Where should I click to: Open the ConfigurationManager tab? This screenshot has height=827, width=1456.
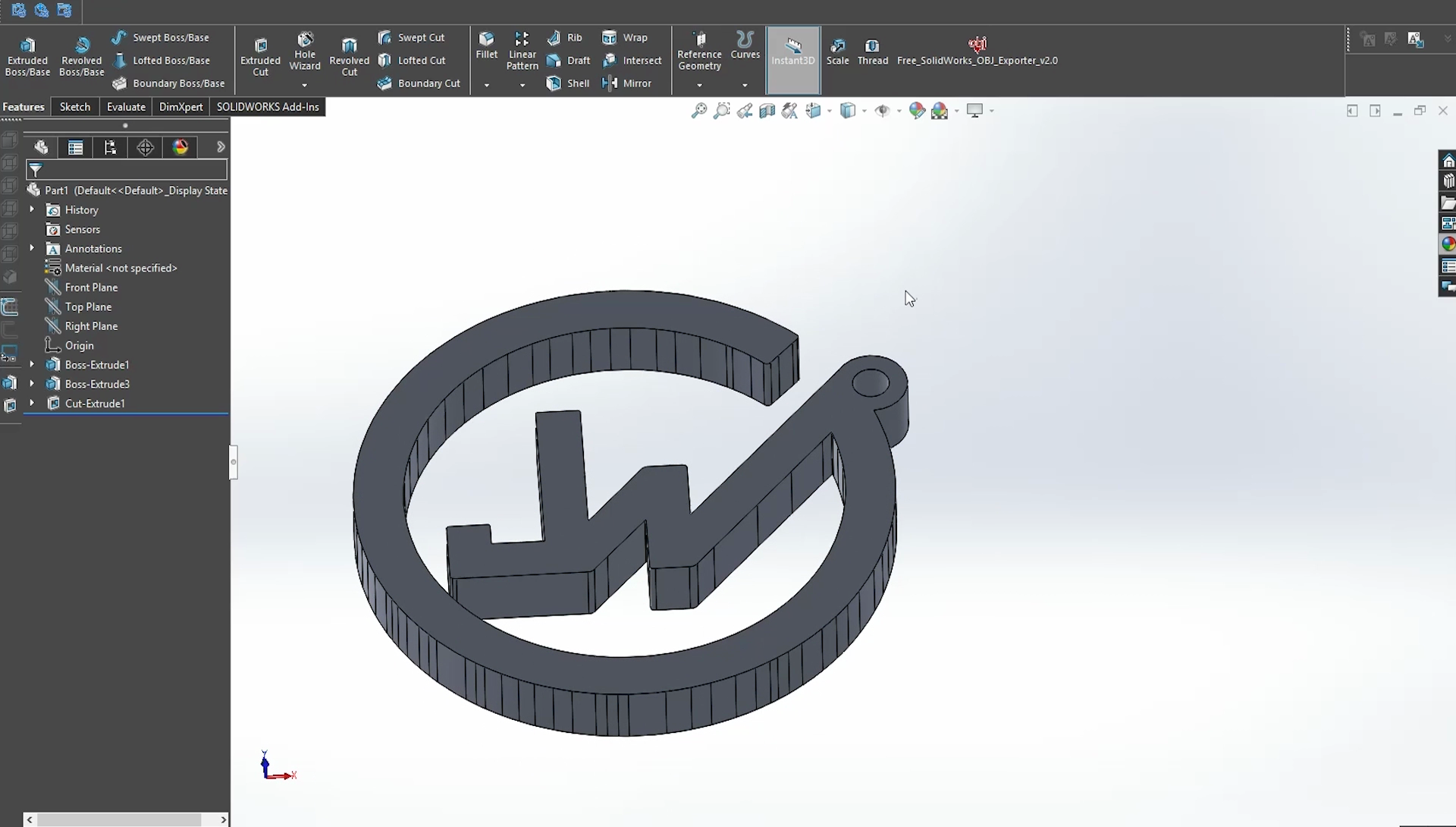110,147
